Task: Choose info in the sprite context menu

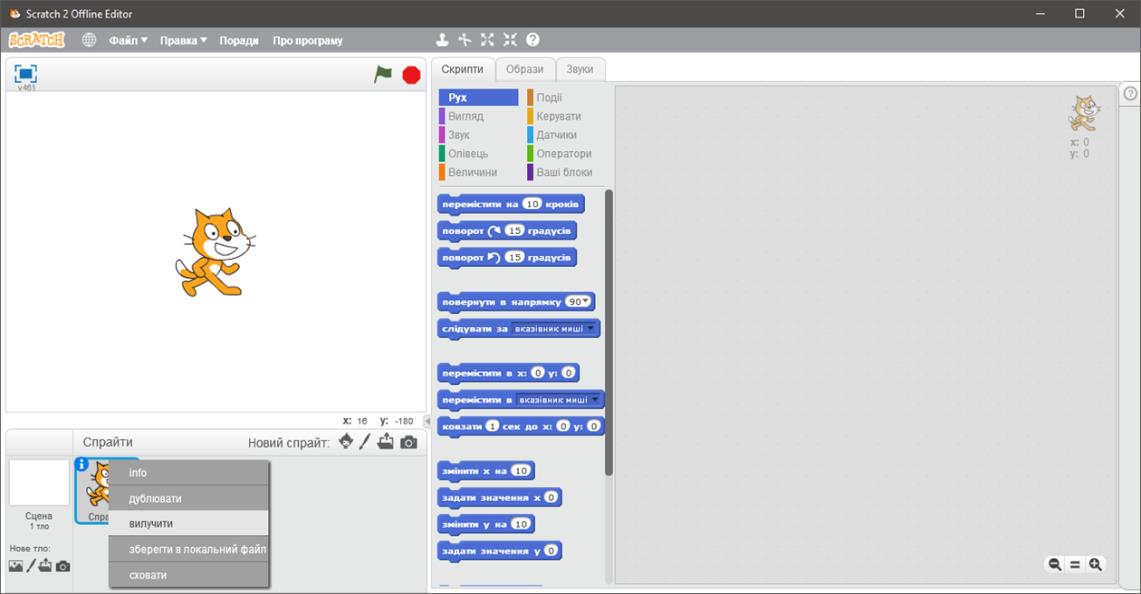Action: 188,473
